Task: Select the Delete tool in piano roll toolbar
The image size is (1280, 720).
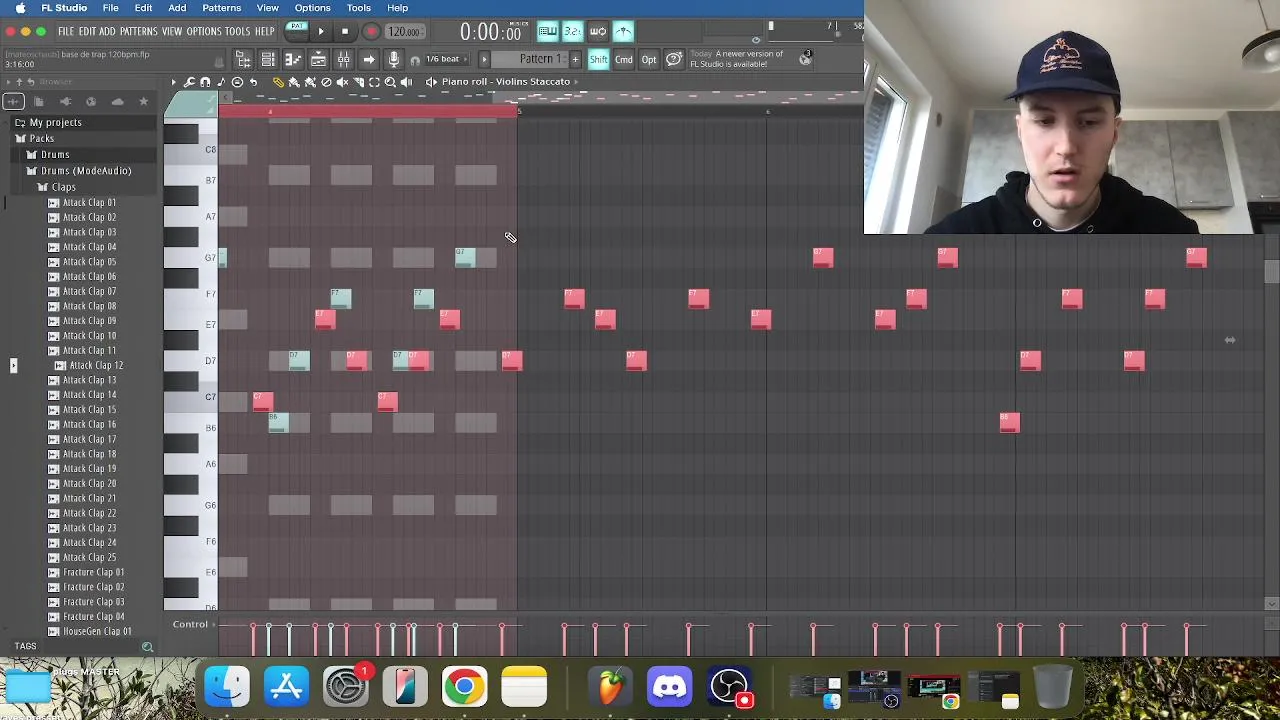Action: point(326,82)
